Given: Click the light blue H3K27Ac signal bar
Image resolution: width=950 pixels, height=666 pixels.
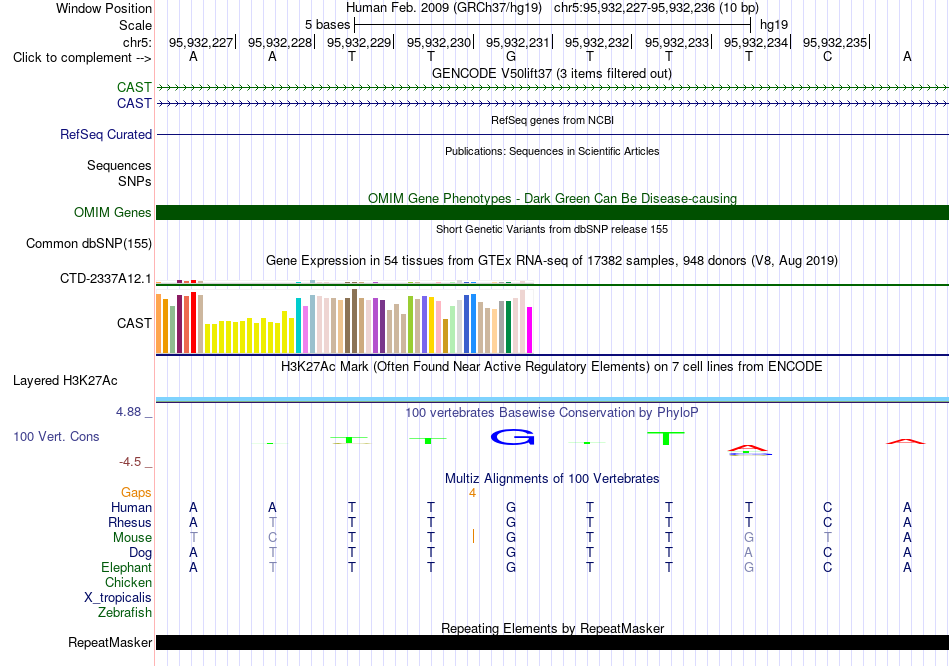Looking at the screenshot, I should (552, 399).
